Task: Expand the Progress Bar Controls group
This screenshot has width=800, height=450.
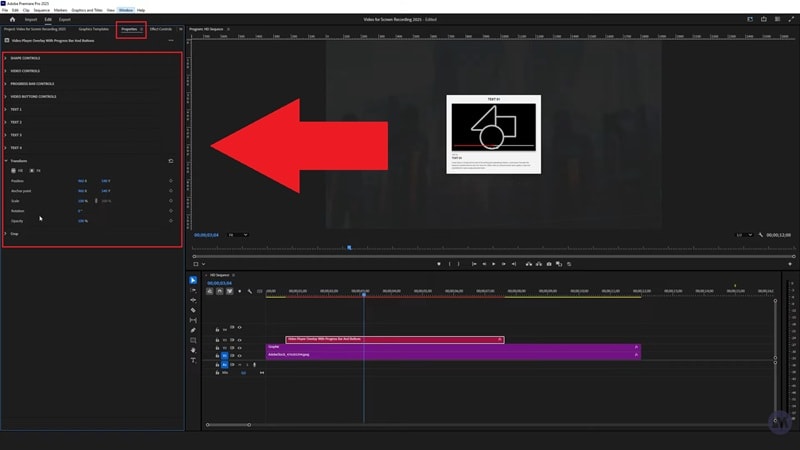Action: 6,84
